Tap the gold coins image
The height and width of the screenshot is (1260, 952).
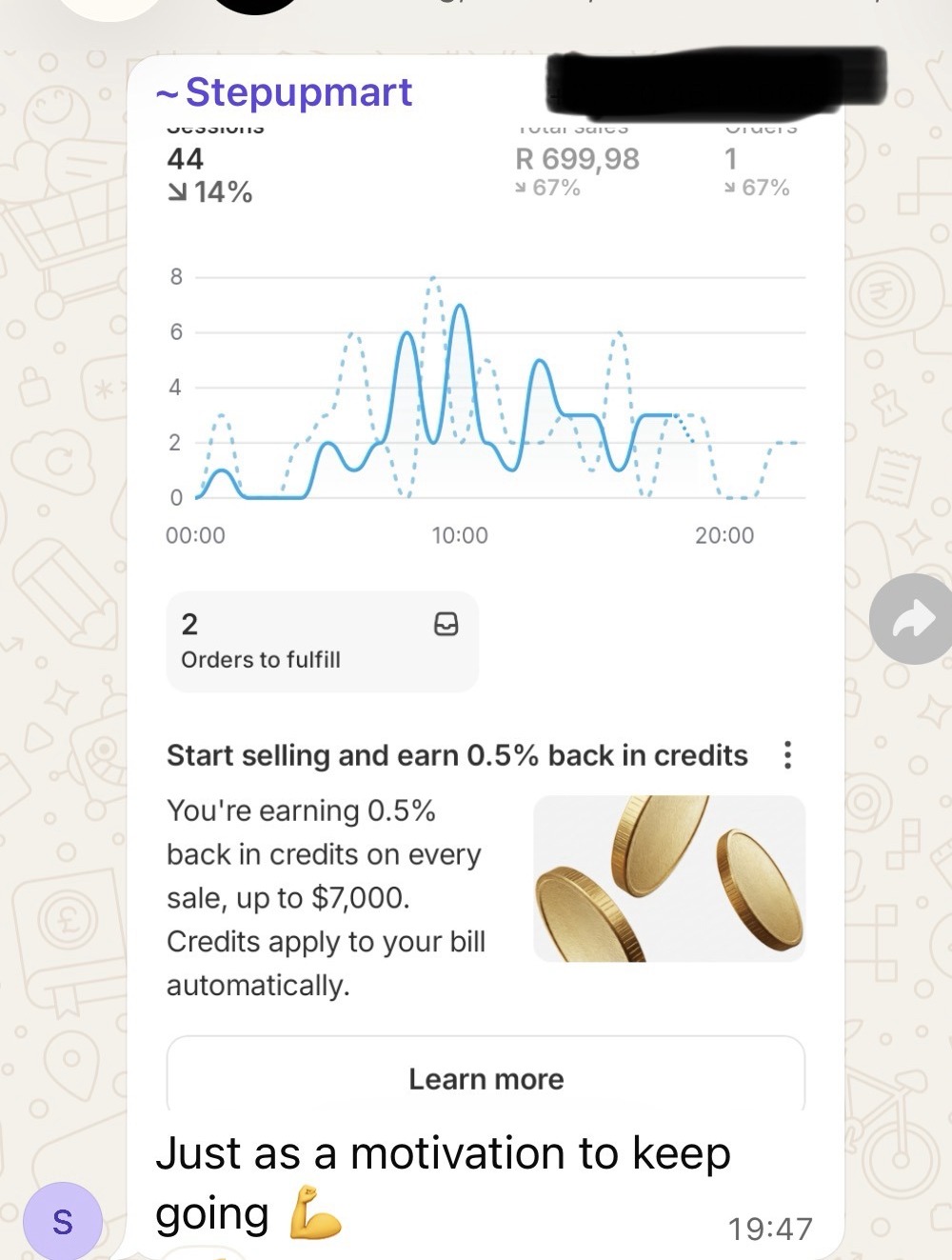coord(669,878)
